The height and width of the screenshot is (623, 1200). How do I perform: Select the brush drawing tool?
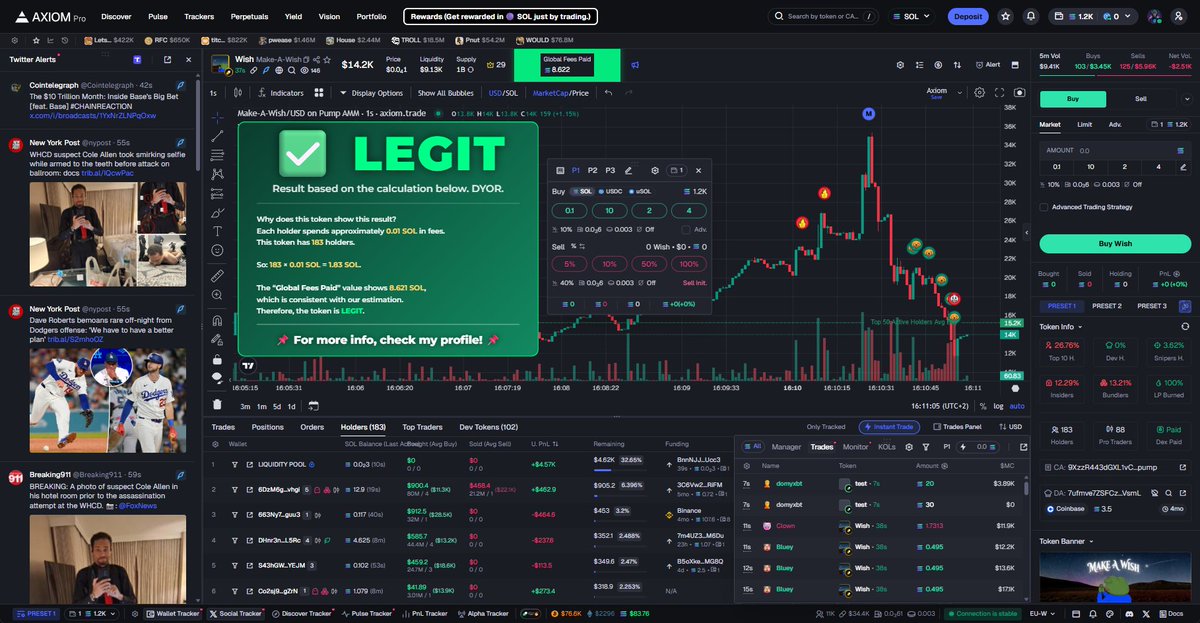pos(217,212)
